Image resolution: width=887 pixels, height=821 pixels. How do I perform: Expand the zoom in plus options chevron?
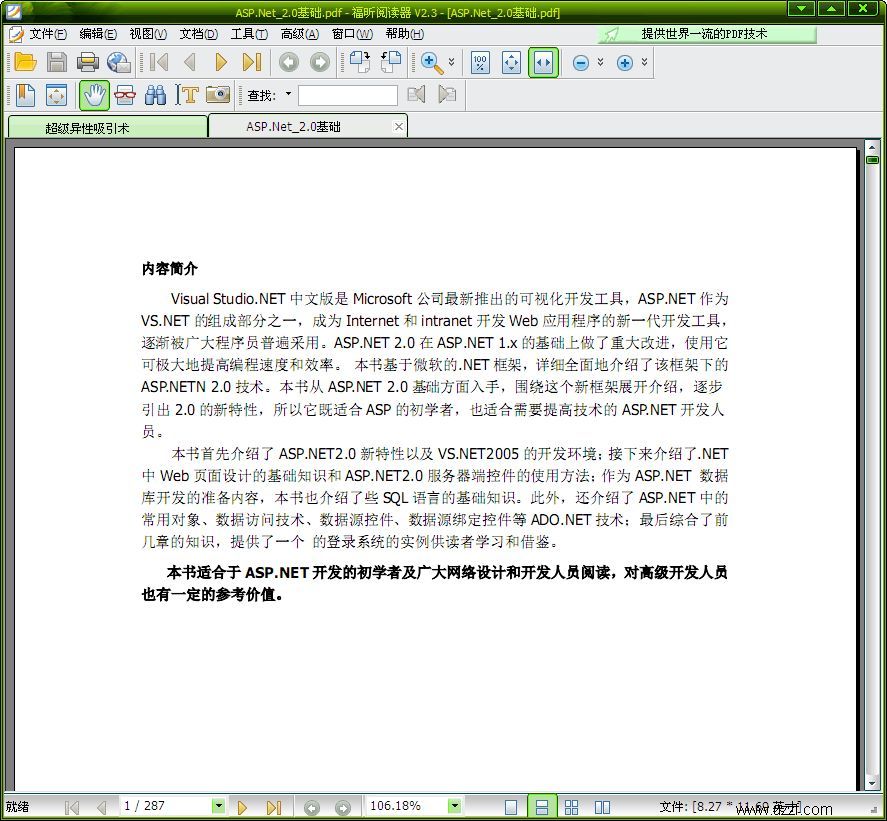click(644, 62)
